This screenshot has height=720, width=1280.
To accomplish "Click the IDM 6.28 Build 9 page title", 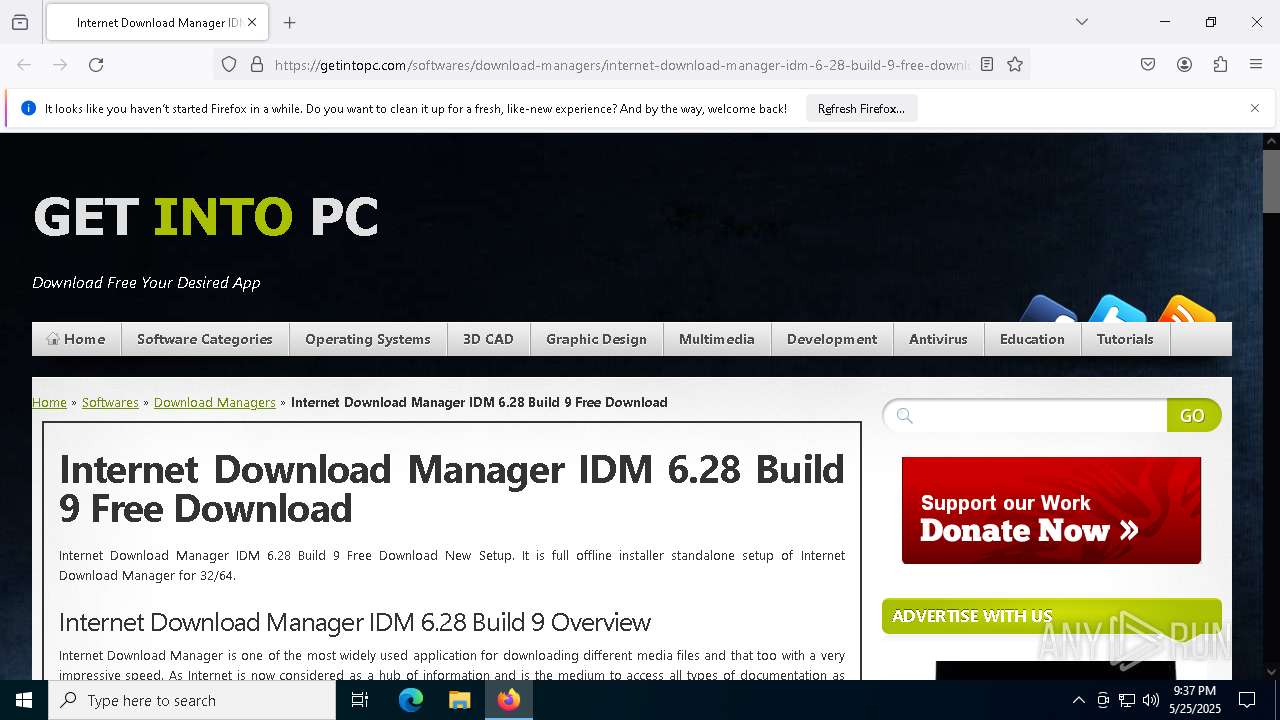I will click(x=452, y=489).
